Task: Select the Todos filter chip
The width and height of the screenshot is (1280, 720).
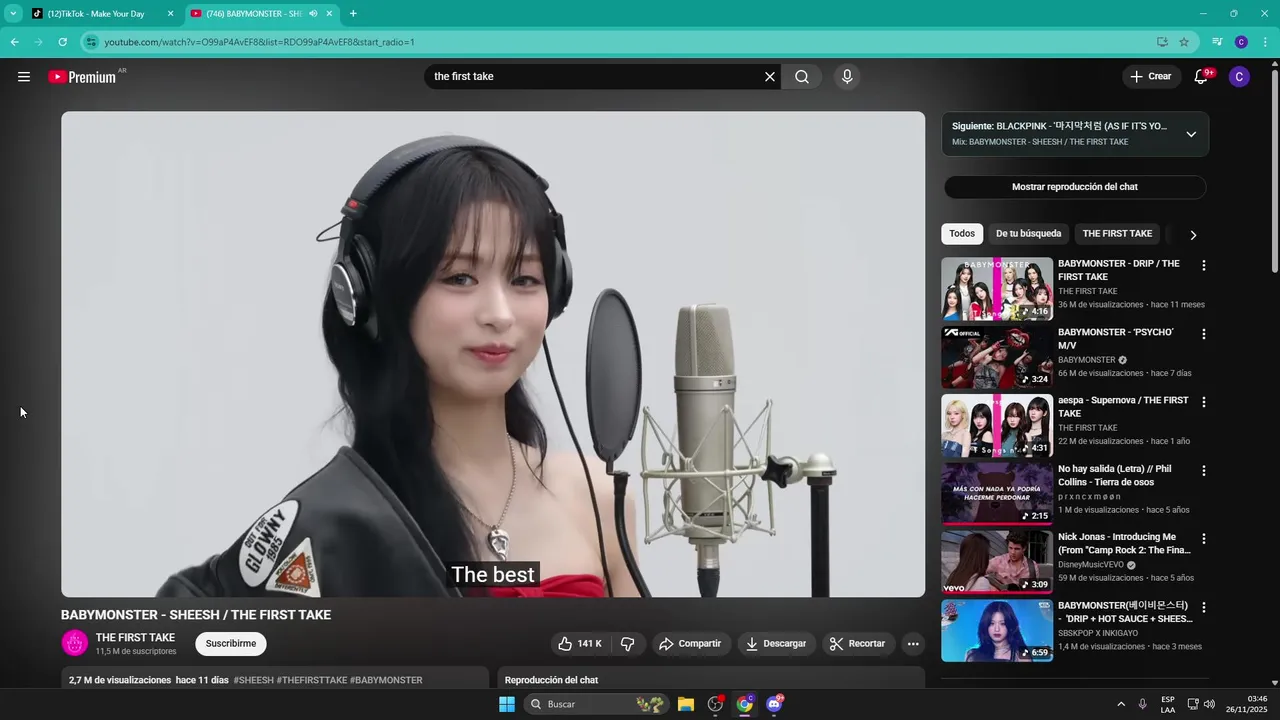Action: pos(962,234)
